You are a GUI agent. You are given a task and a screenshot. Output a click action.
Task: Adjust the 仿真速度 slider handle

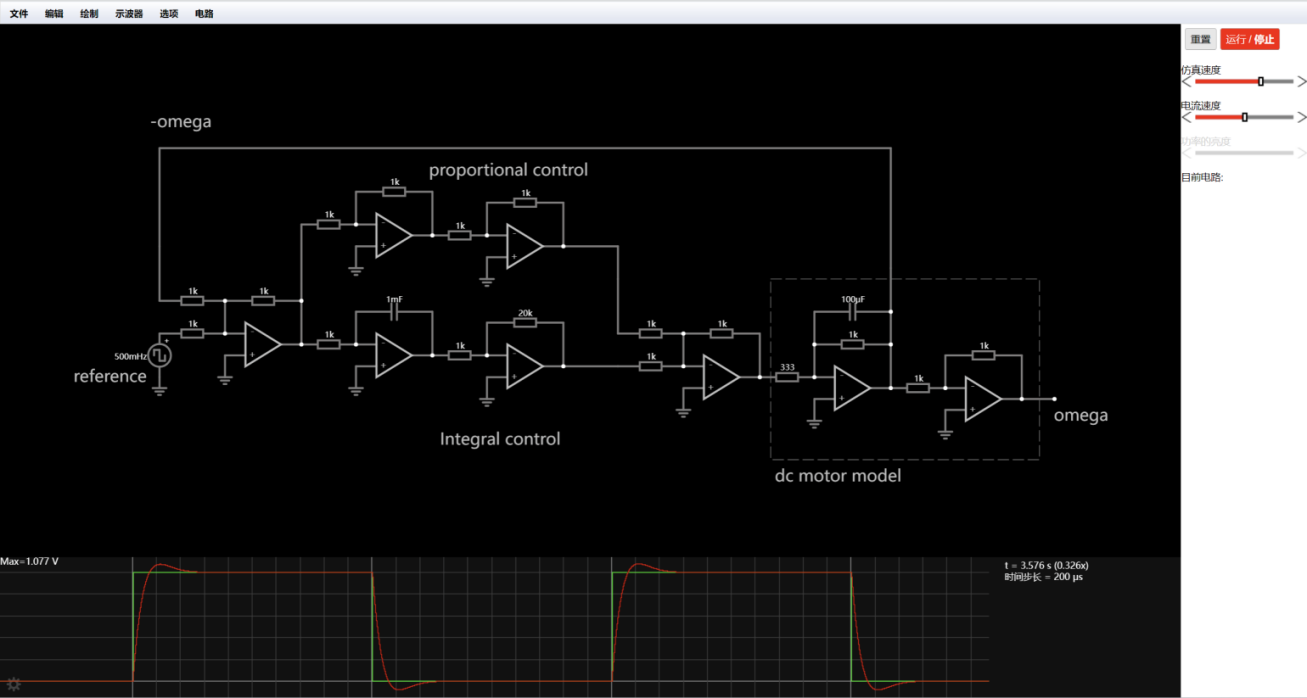[1261, 81]
